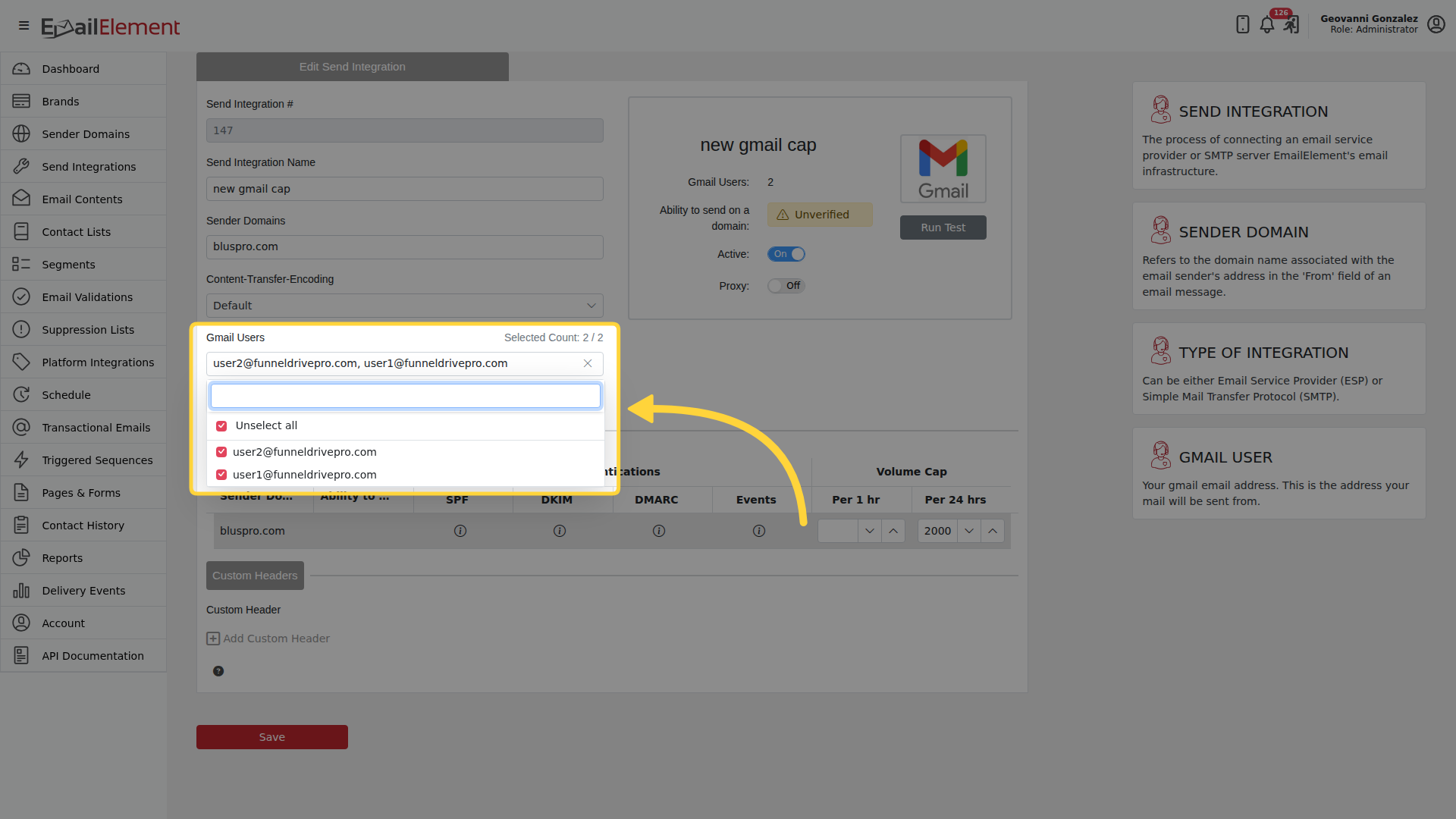1456x819 pixels.
Task: Increase the Per 1 hr volume cap
Action: pos(893,531)
